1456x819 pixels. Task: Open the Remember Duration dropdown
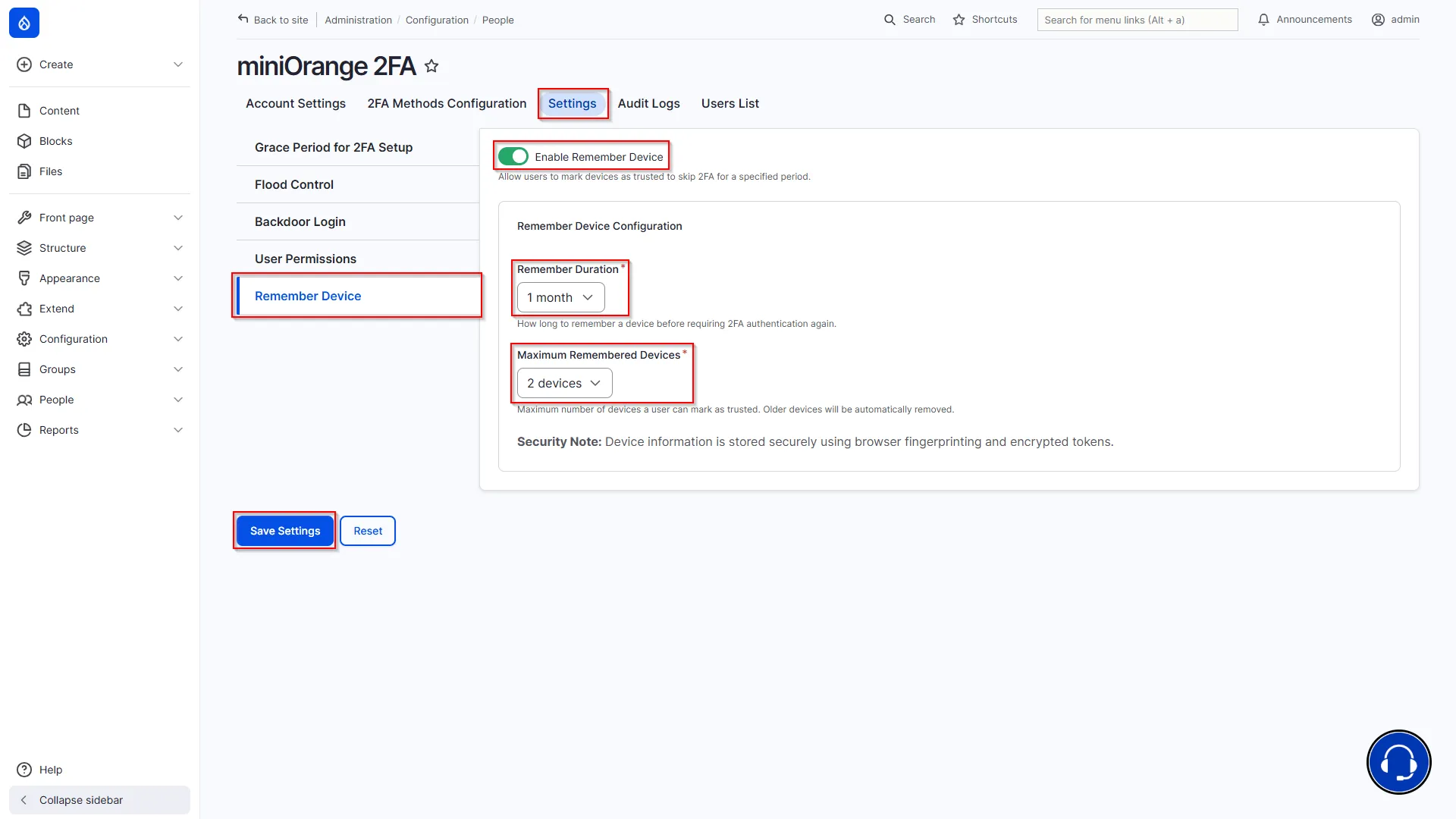(x=561, y=297)
